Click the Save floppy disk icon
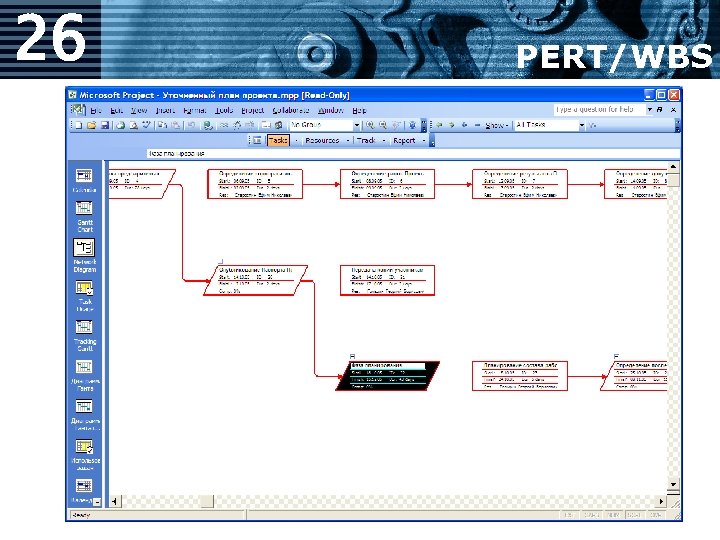 point(105,125)
